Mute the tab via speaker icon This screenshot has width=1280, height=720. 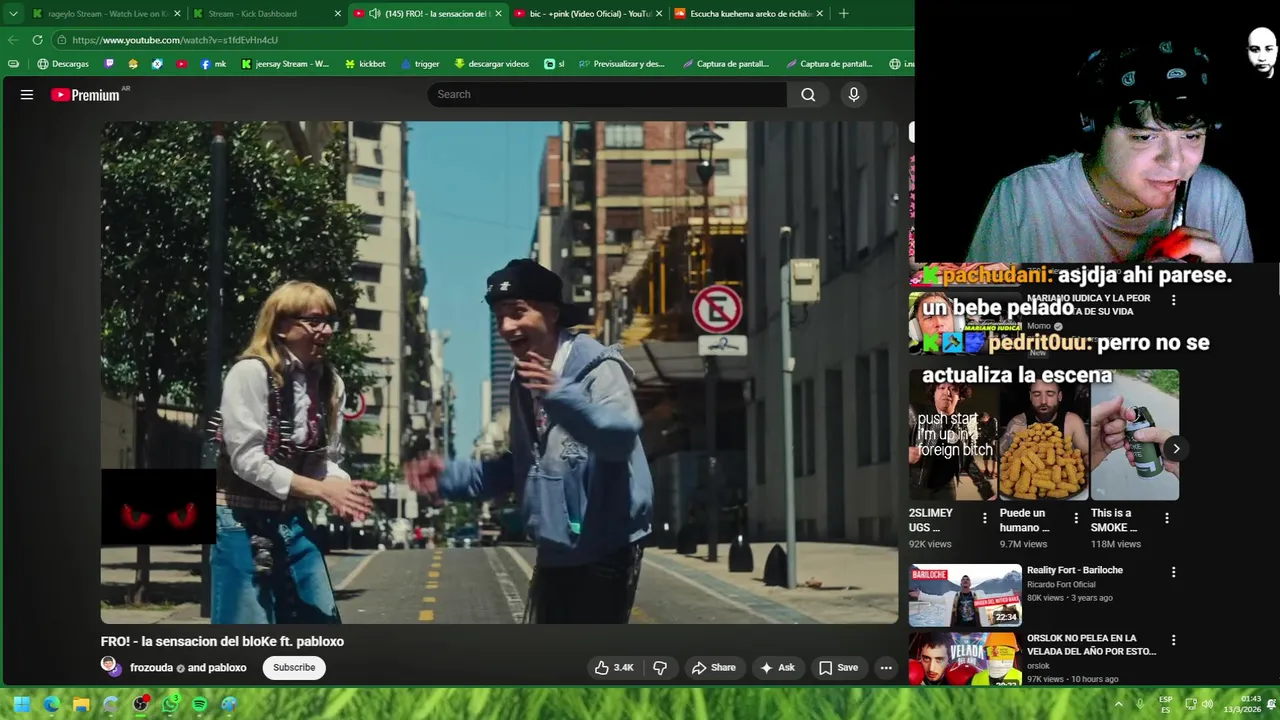(x=374, y=14)
